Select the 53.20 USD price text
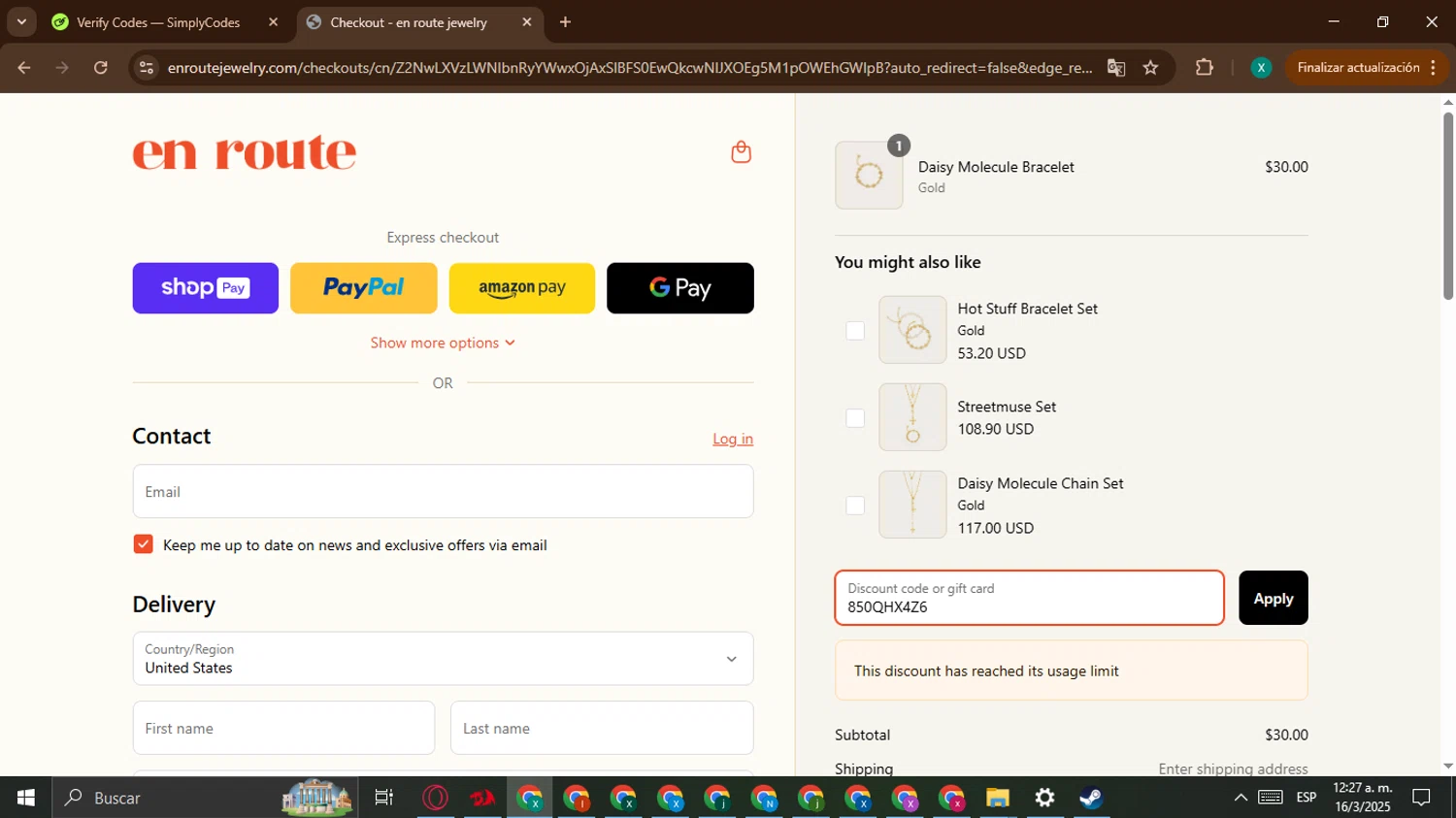1456x818 pixels. tap(991, 353)
